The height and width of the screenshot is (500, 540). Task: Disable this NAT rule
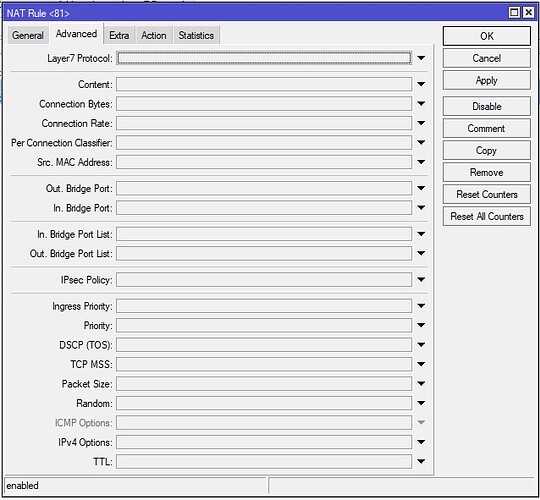tap(486, 106)
